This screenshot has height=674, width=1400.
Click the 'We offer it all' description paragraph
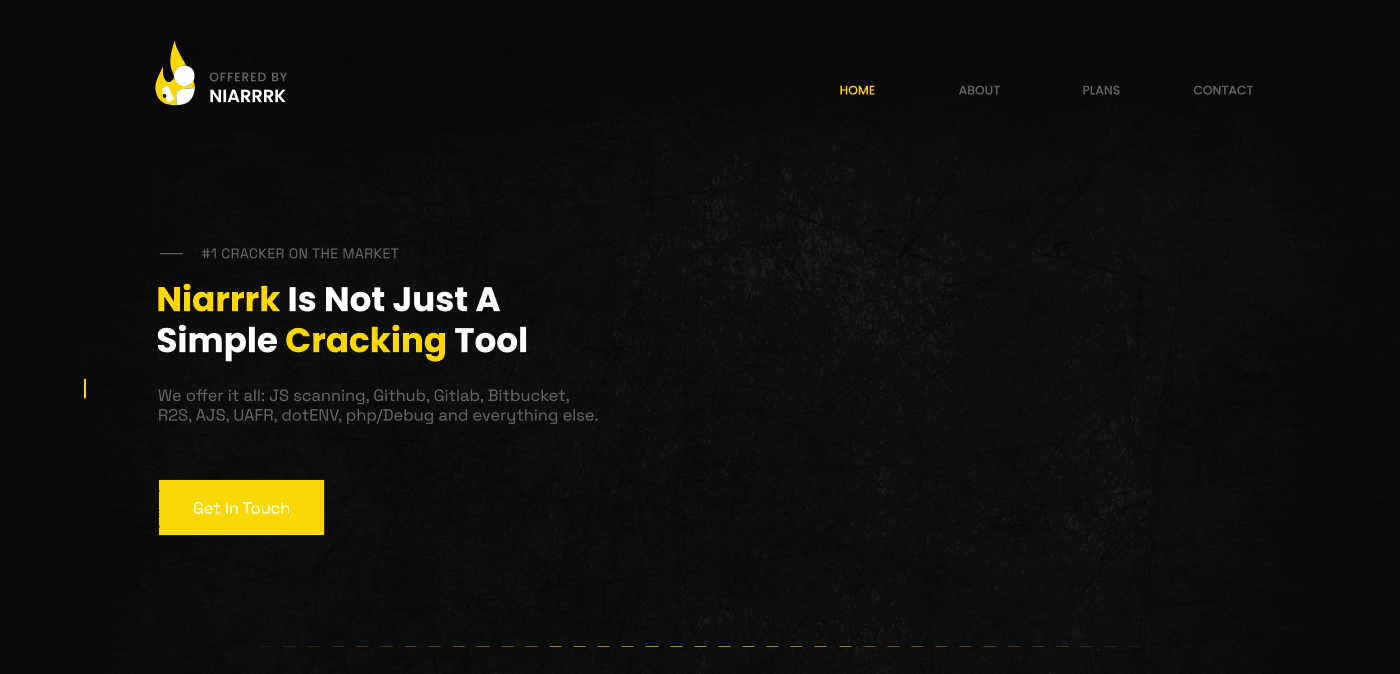pos(378,405)
